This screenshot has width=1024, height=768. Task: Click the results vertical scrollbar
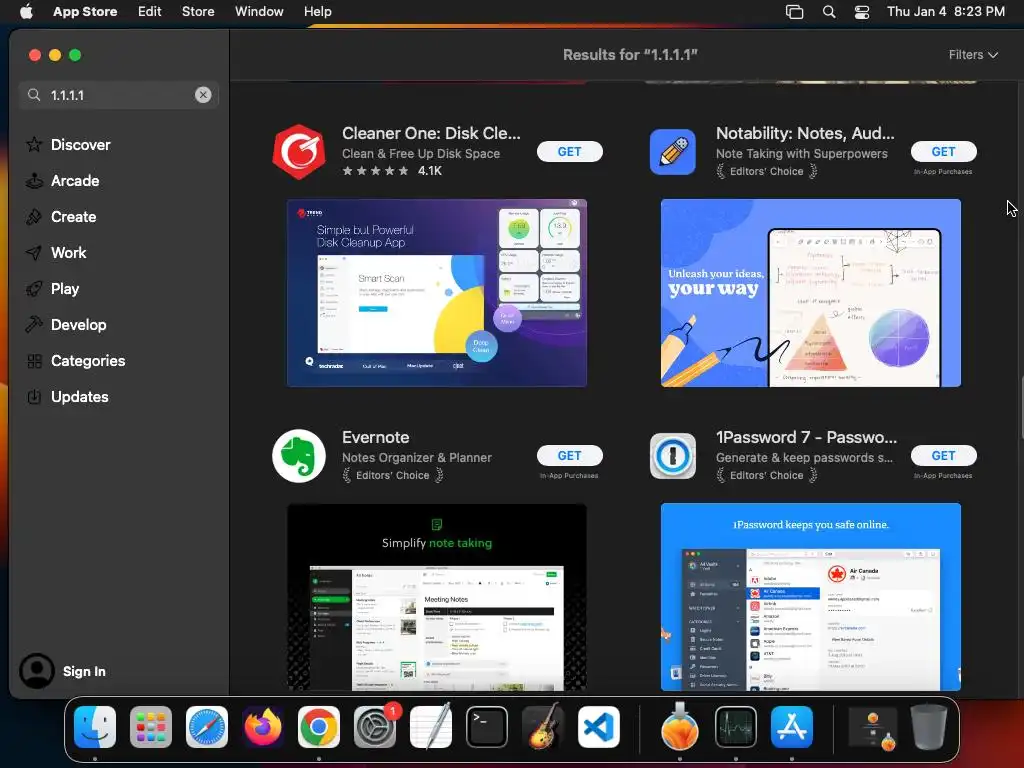[1021, 408]
